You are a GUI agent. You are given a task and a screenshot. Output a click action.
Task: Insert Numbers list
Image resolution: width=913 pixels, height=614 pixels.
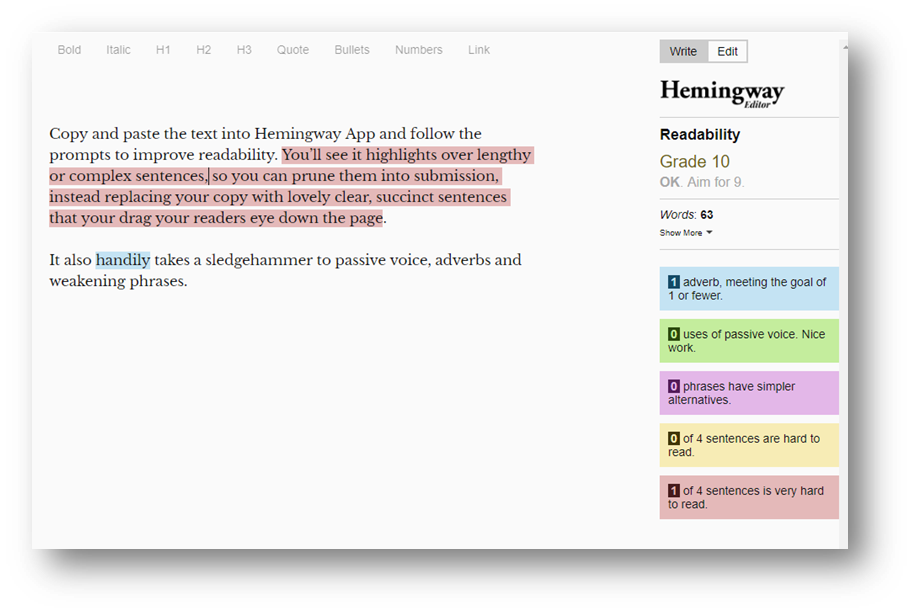[x=419, y=50]
